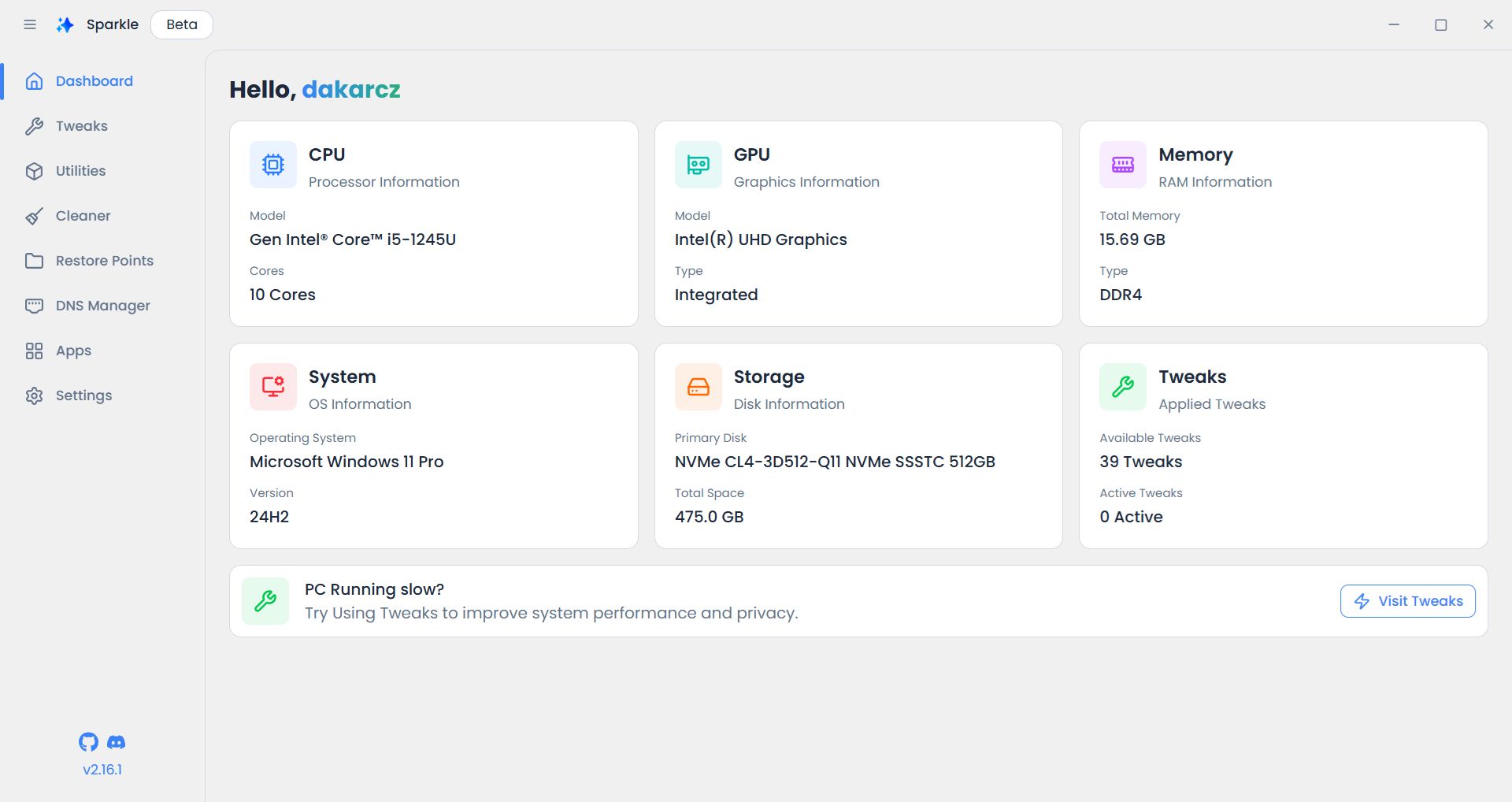Viewport: 1512px width, 802px height.
Task: Click the Storage disk icon
Action: click(698, 387)
